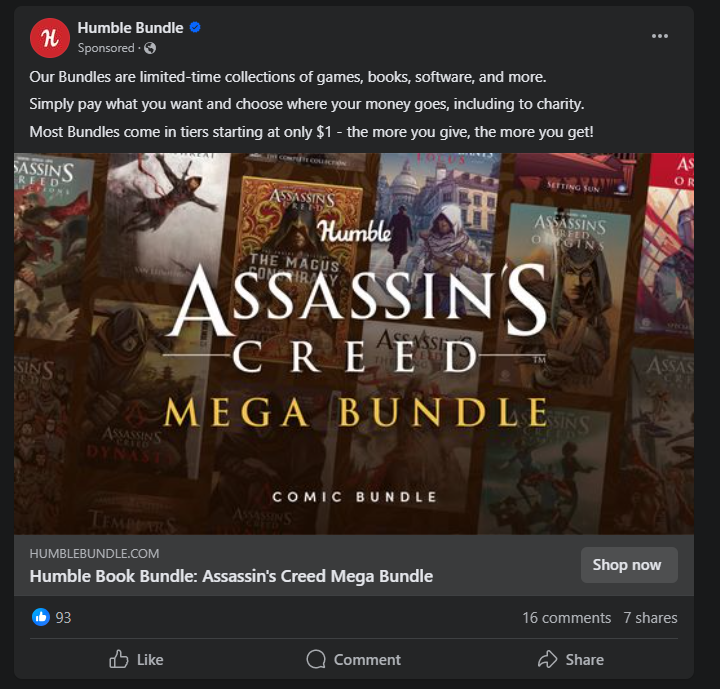Viewport: 720px width, 689px height.
Task: Open the Humble Bundle profile picture
Action: (x=50, y=38)
